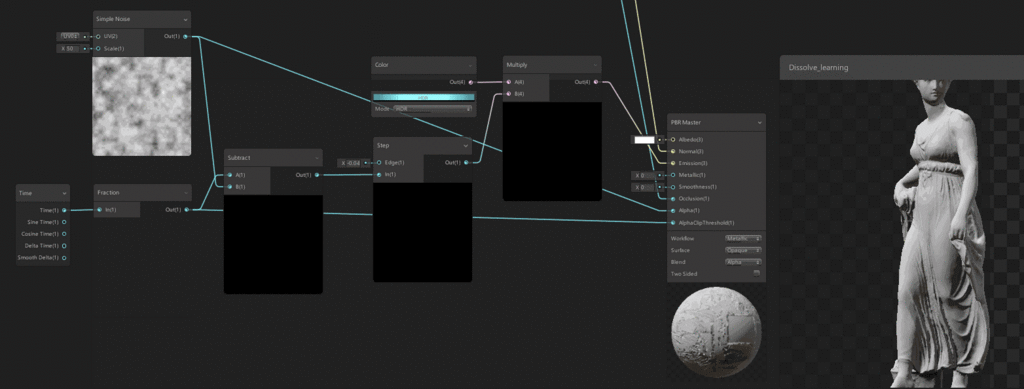Click the Step node title
Screen dimensions: 1024x389
(383, 146)
